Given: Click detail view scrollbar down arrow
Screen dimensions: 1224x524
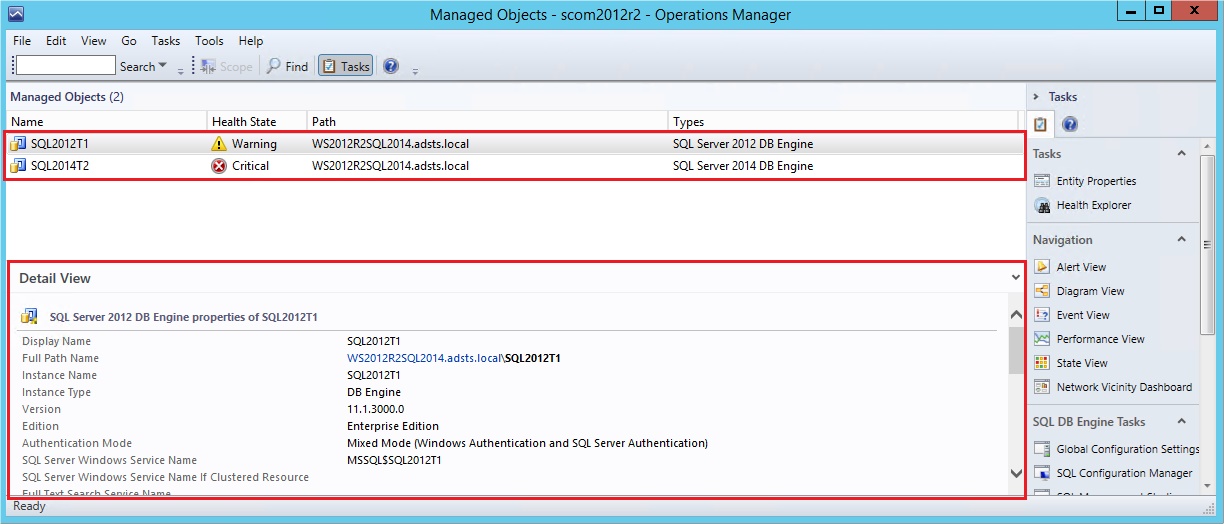Looking at the screenshot, I should (1016, 472).
